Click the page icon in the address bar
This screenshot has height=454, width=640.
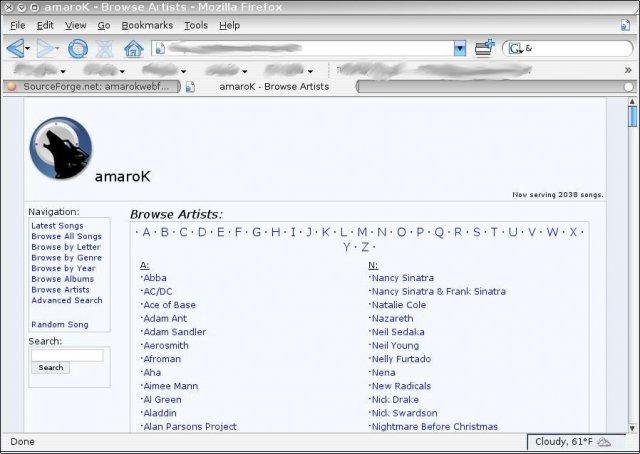point(160,49)
